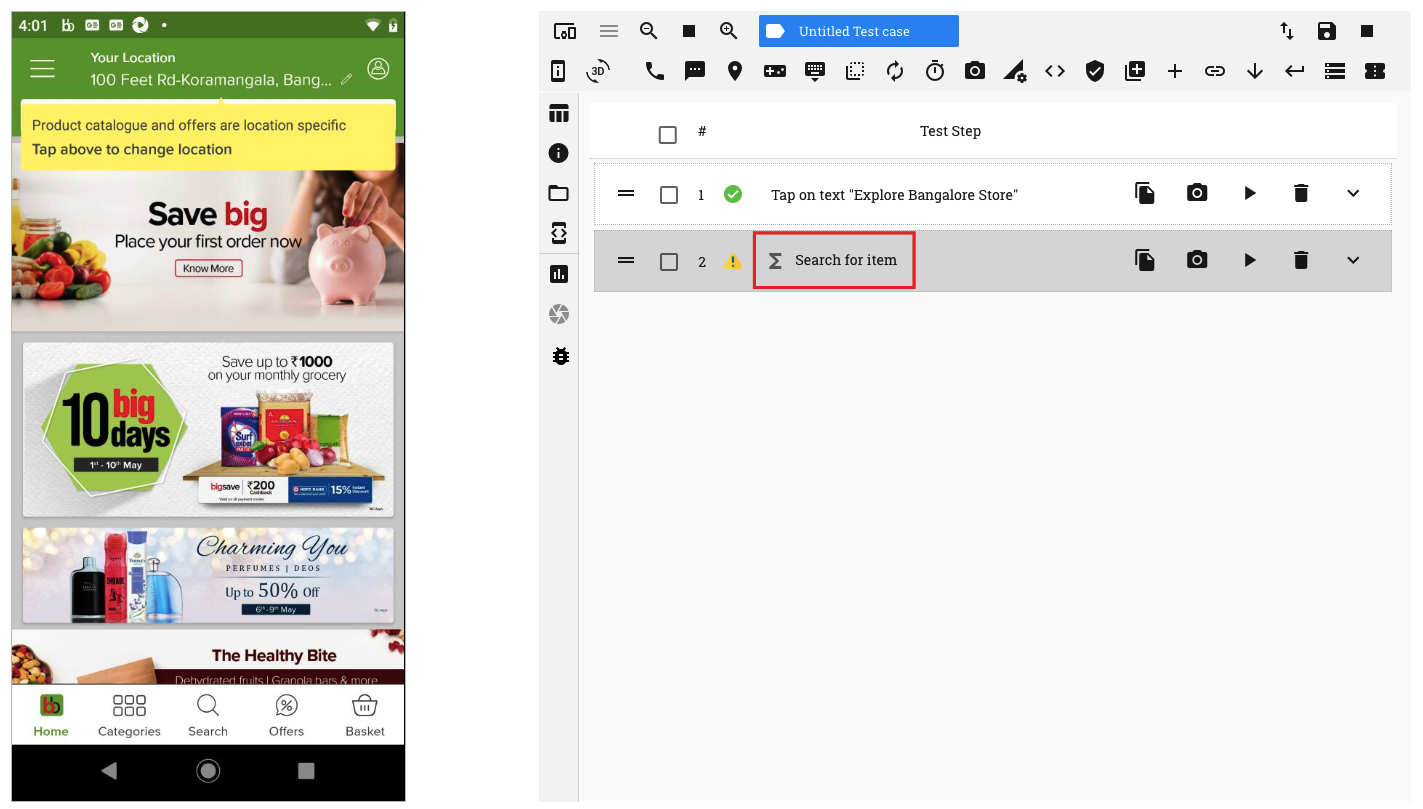Click the black square right of save

(1367, 31)
